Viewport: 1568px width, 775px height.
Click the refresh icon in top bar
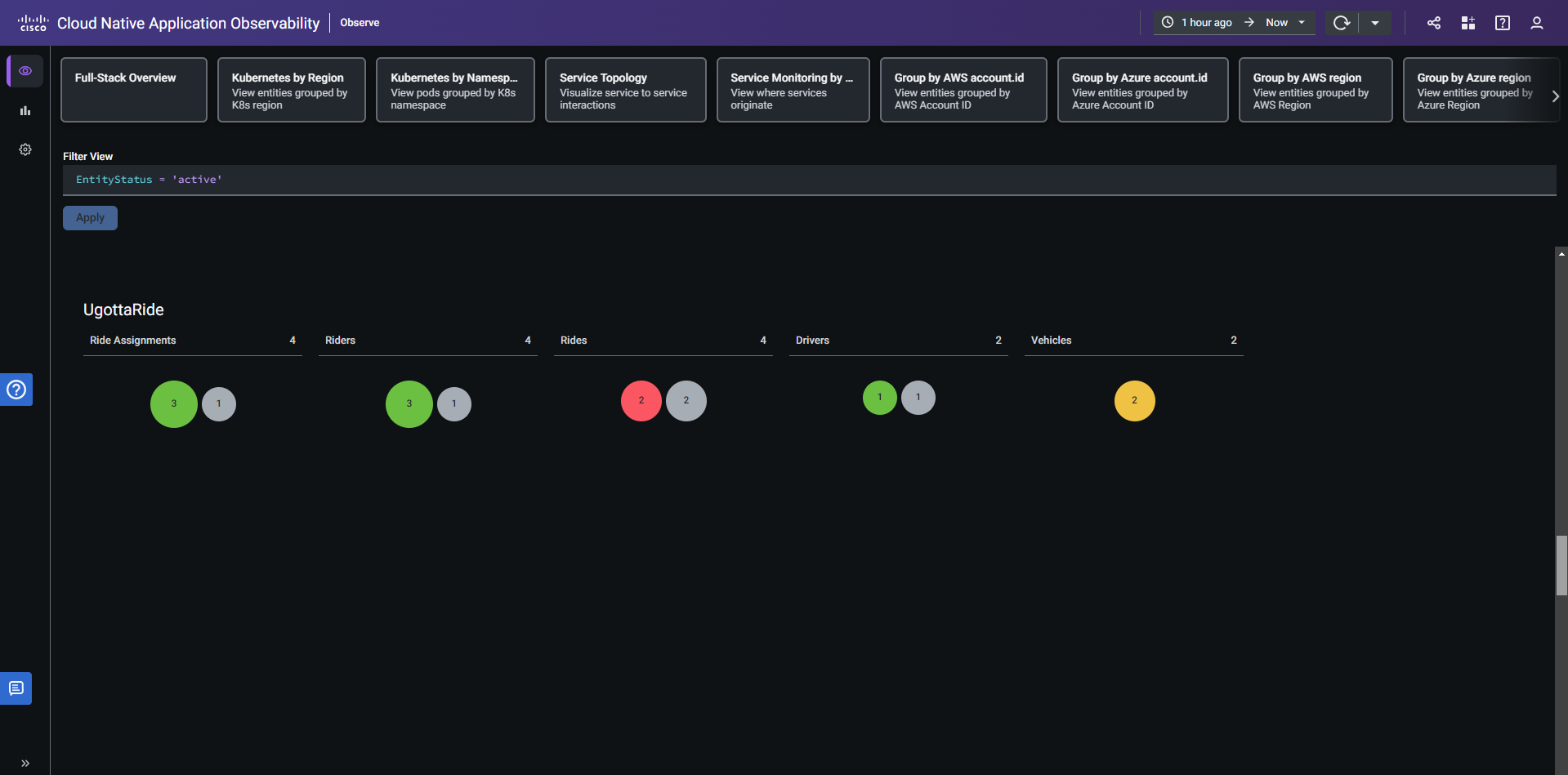click(1341, 23)
